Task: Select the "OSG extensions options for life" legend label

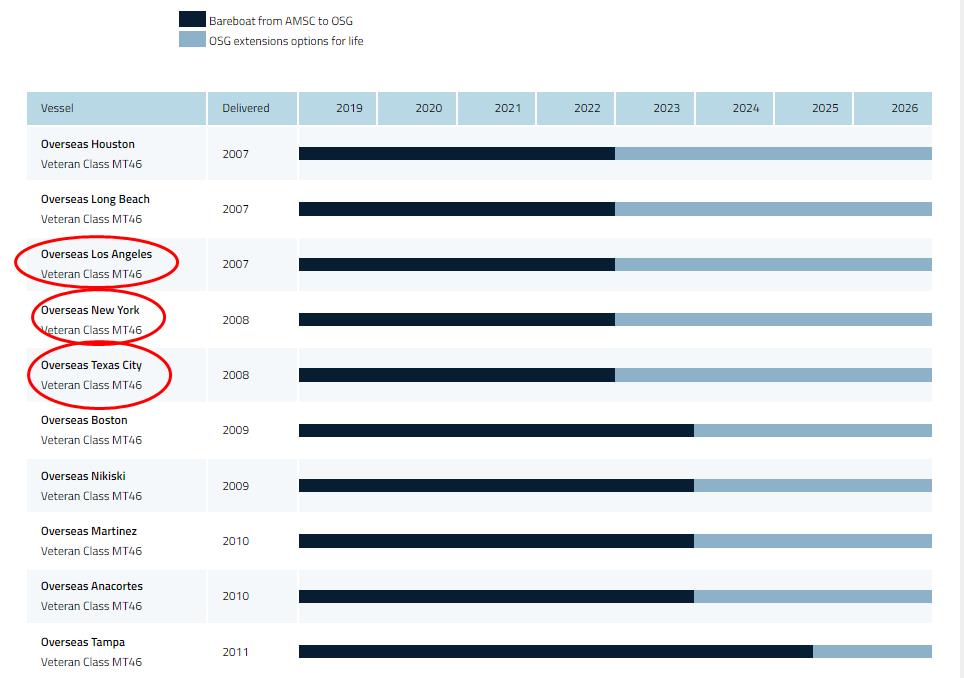Action: [x=286, y=41]
